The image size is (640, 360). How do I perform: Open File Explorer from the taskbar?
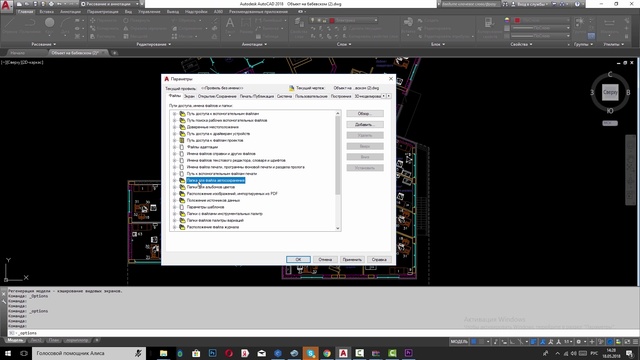(x=163, y=353)
